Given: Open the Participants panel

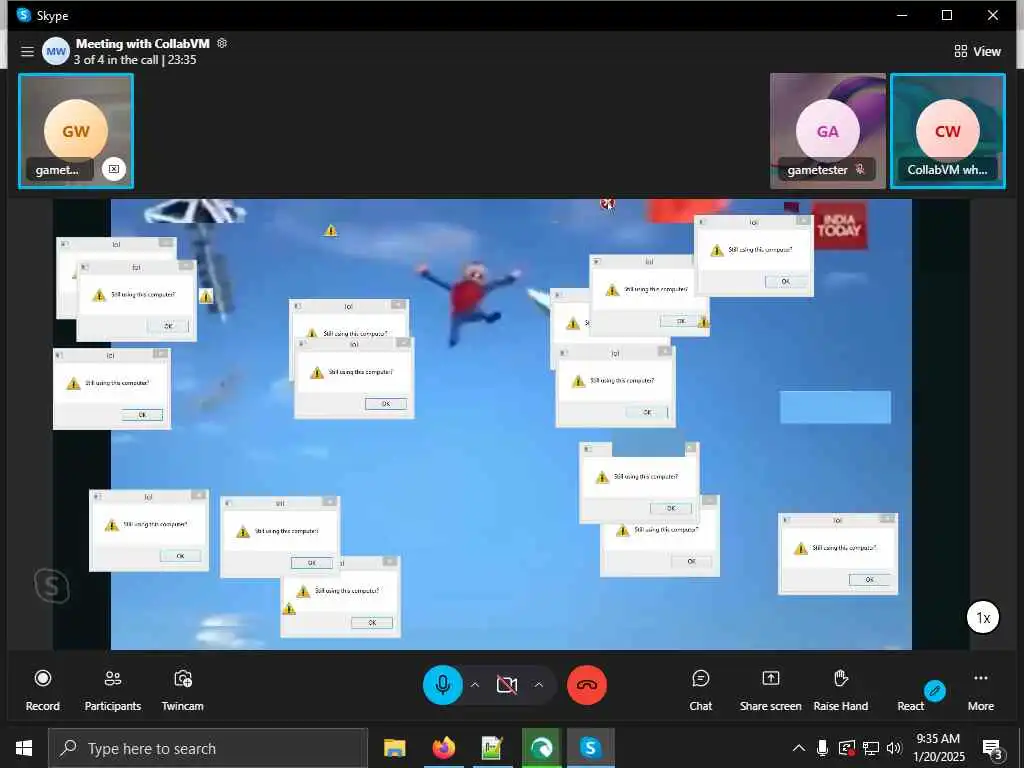Looking at the screenshot, I should point(112,690).
